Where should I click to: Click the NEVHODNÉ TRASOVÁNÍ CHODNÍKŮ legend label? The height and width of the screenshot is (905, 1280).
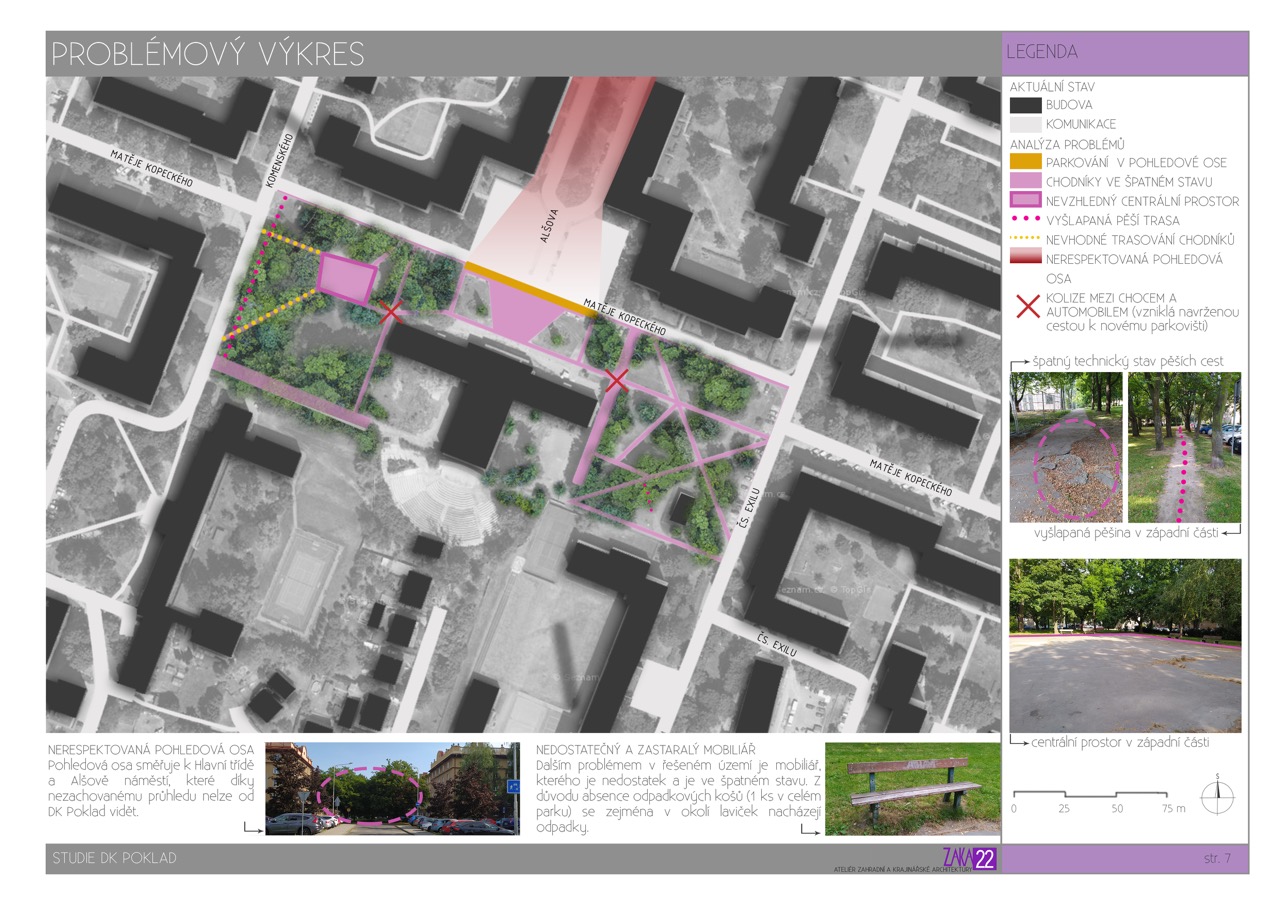pyautogui.click(x=1141, y=240)
